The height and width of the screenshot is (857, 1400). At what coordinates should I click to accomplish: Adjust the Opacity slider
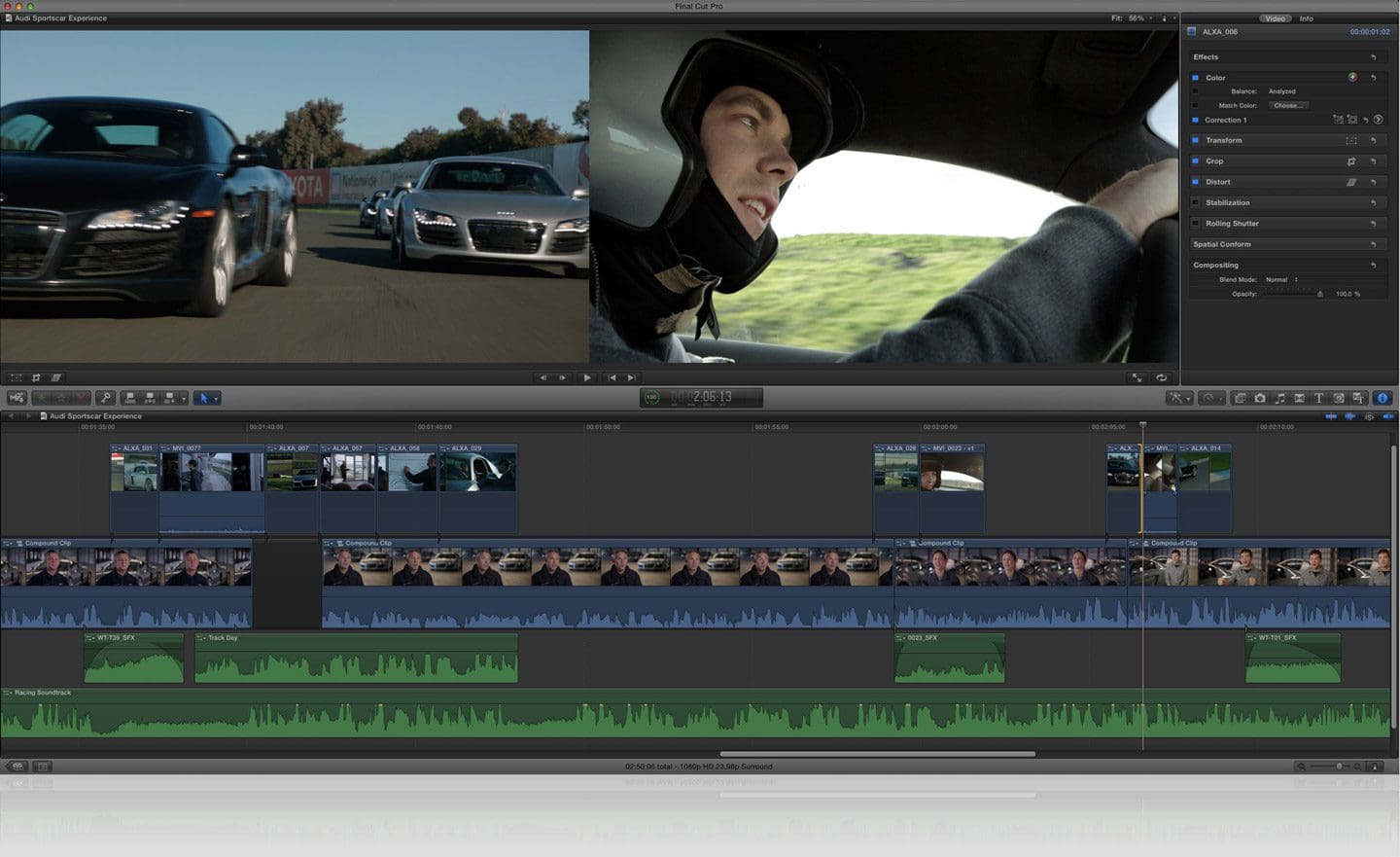pos(1293,294)
